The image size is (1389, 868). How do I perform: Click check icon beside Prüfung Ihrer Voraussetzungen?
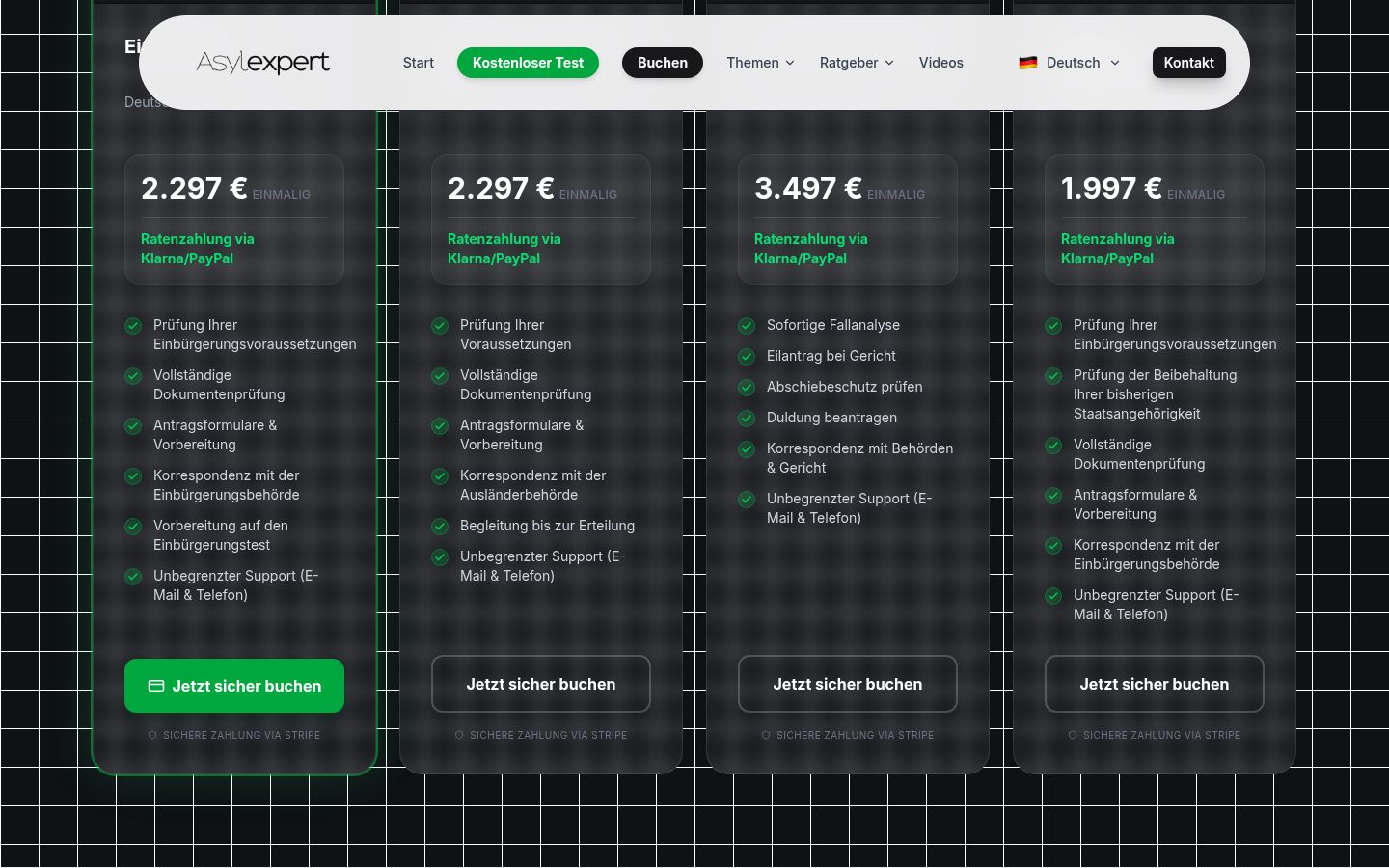pos(440,326)
